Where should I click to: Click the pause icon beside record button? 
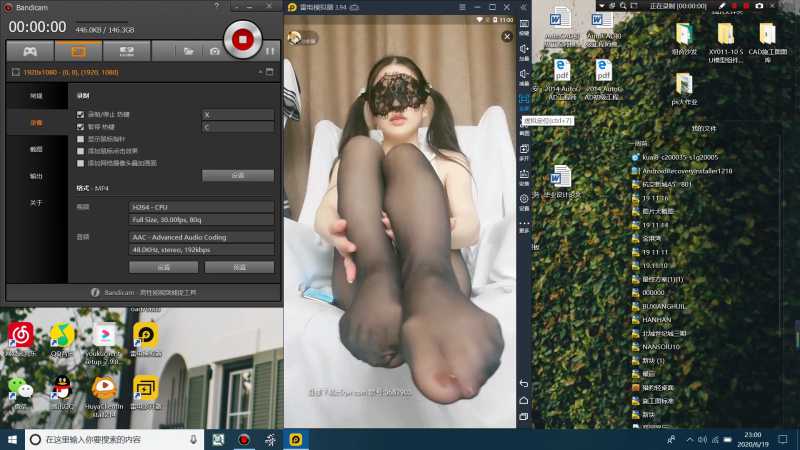pyautogui.click(x=268, y=50)
